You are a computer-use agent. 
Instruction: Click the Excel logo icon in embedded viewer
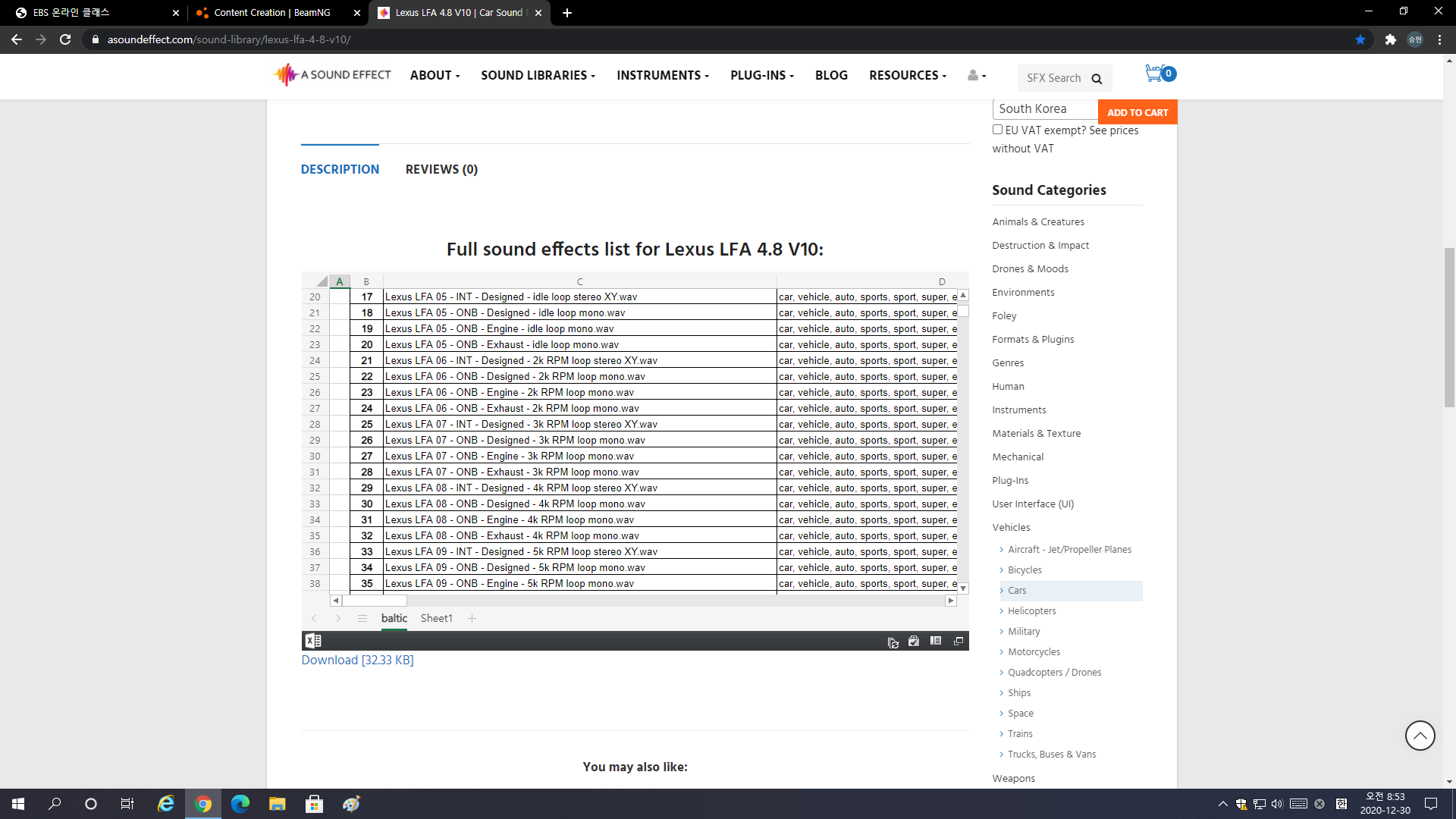coord(312,641)
